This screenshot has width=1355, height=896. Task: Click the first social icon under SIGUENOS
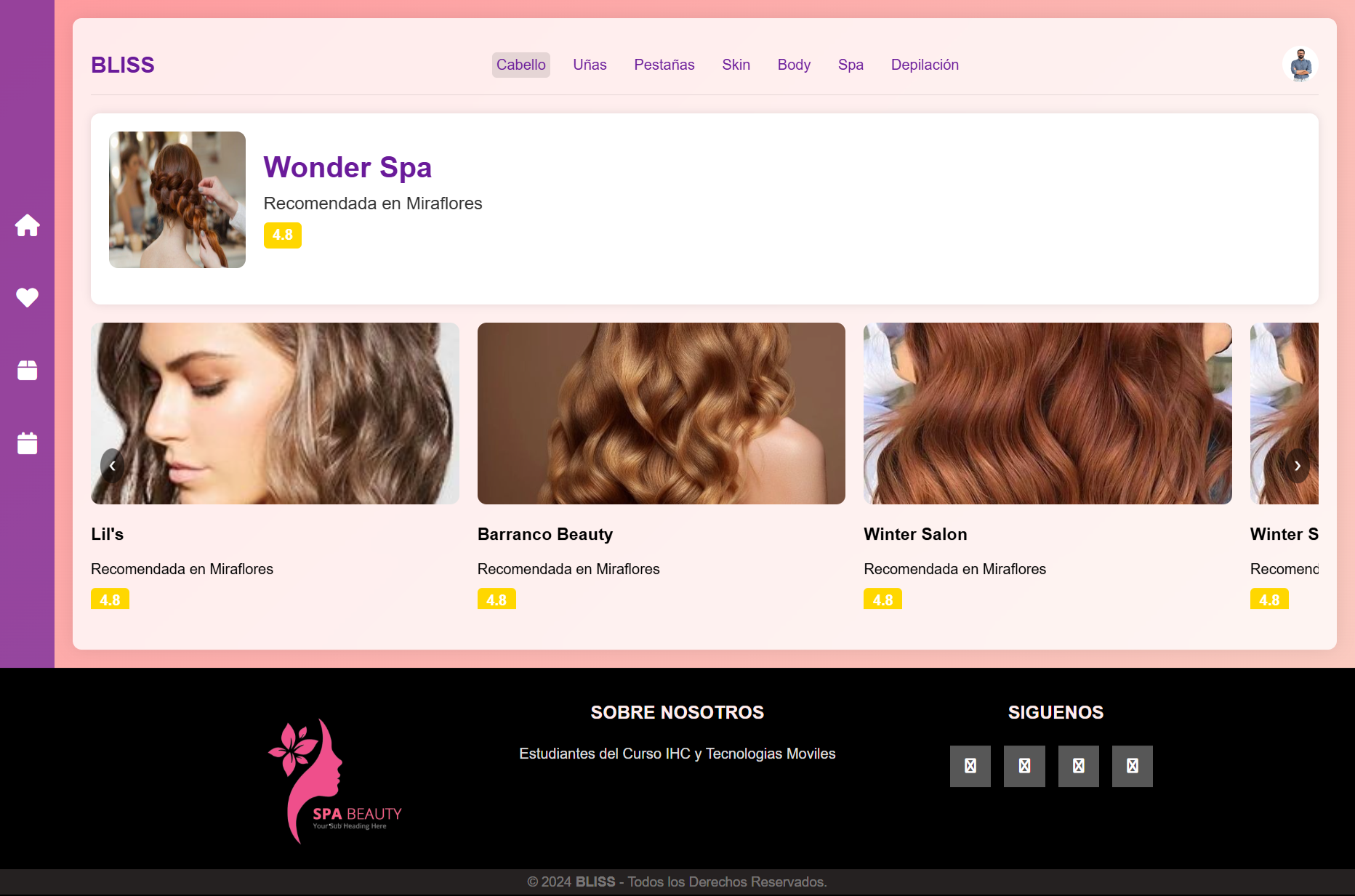point(970,766)
